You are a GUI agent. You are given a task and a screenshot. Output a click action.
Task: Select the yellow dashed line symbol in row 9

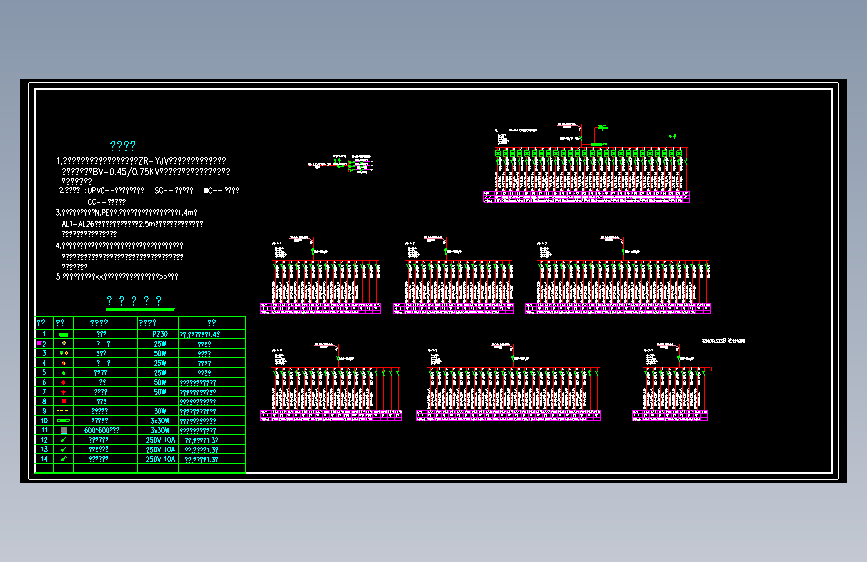[x=63, y=411]
